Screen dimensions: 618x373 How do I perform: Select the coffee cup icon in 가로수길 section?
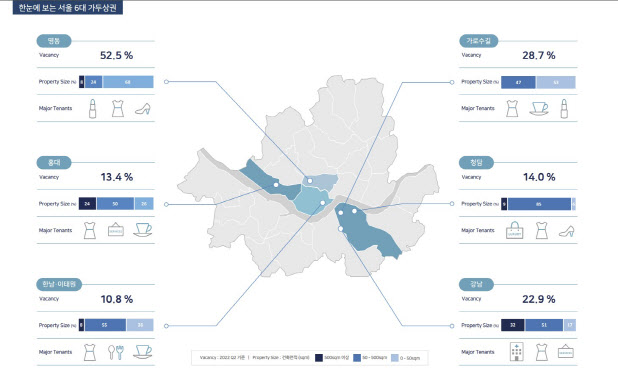pos(539,108)
